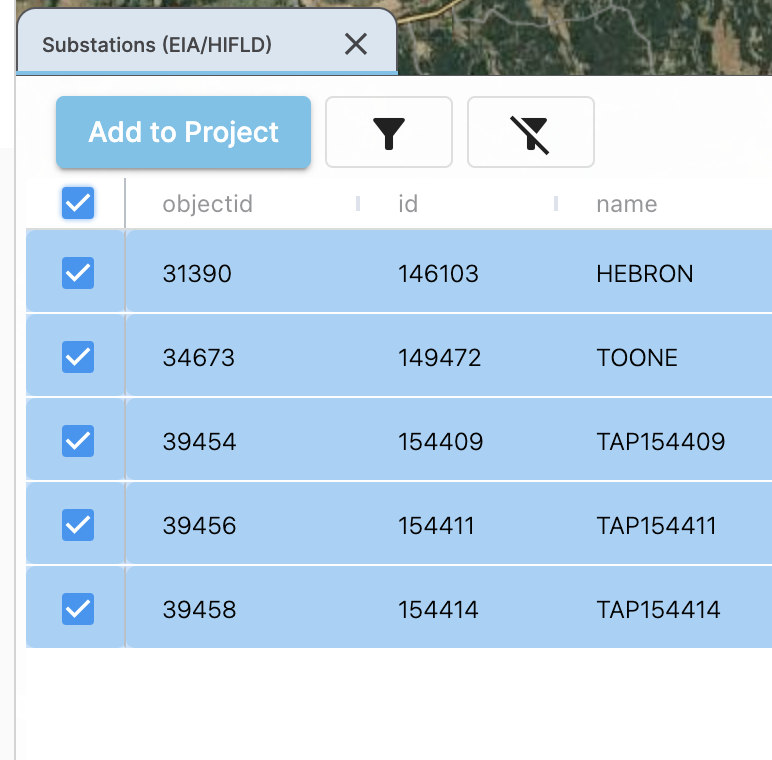Uncheck the TOONE row checkbox
Image resolution: width=772 pixels, height=760 pixels.
pyautogui.click(x=78, y=357)
